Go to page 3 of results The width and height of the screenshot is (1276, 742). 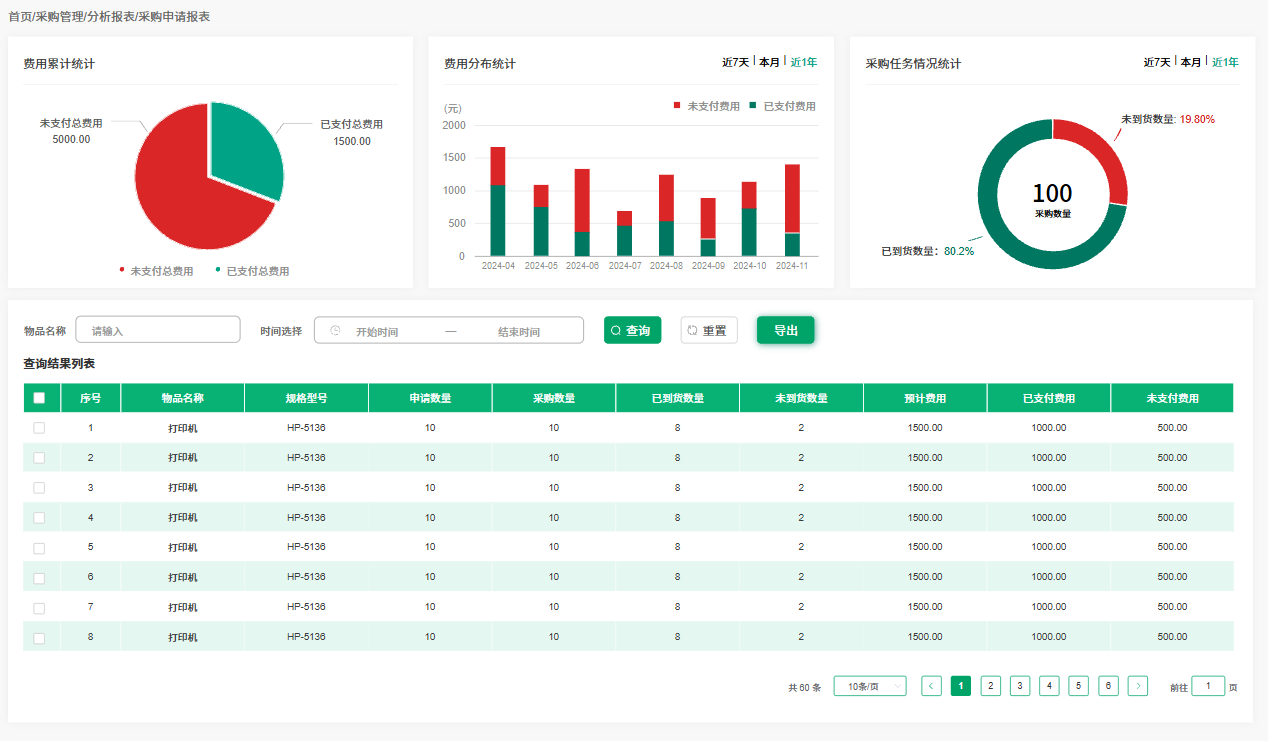(x=1019, y=686)
